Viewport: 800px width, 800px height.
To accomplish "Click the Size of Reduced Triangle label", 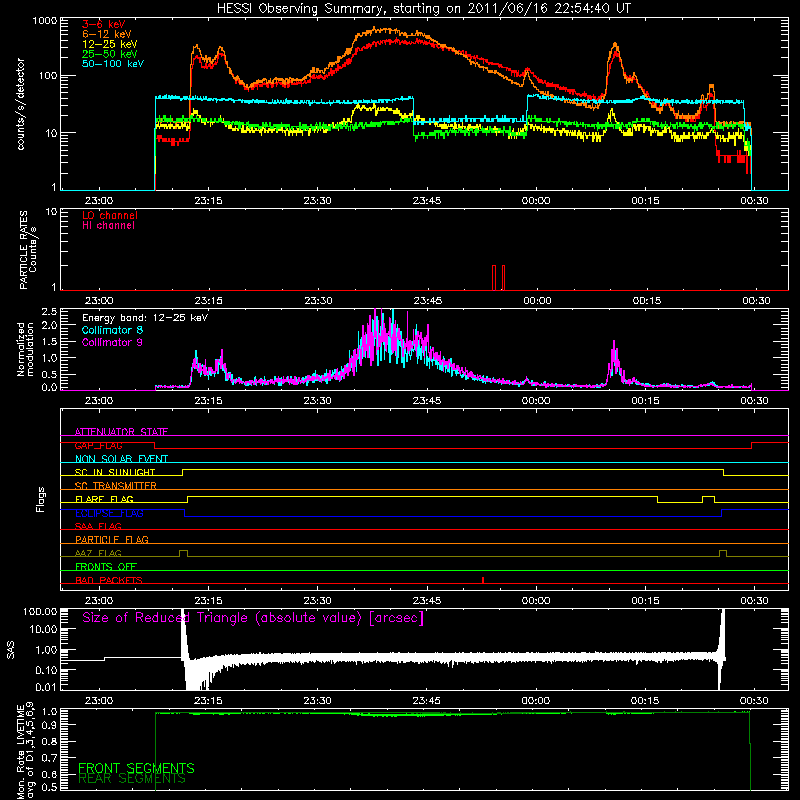I will coord(253,618).
